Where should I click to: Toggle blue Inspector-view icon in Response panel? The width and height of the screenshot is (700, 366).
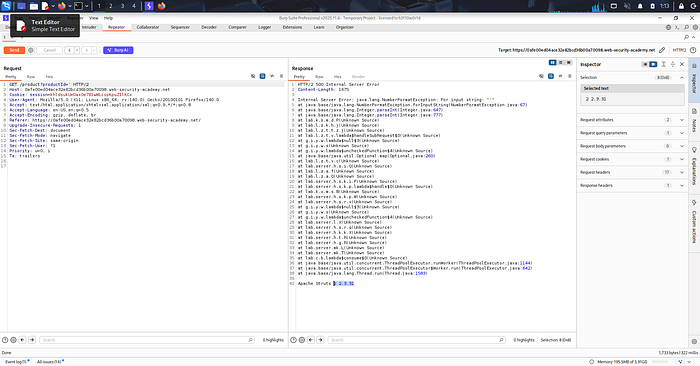pyautogui.click(x=551, y=76)
